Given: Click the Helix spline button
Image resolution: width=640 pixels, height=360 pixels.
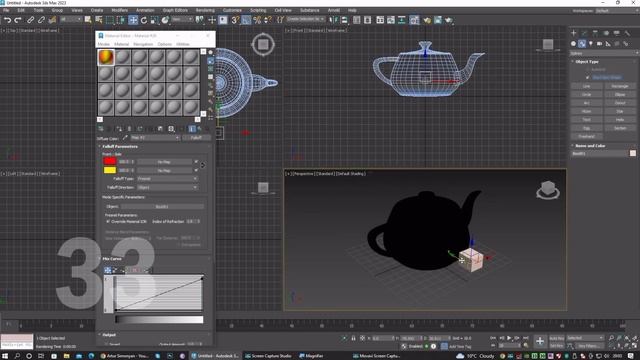Looking at the screenshot, I should [620, 120].
